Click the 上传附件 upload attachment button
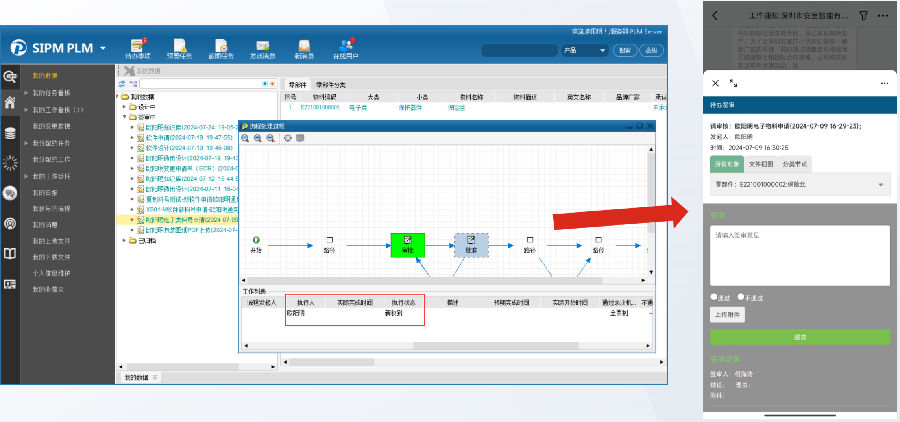 726,314
